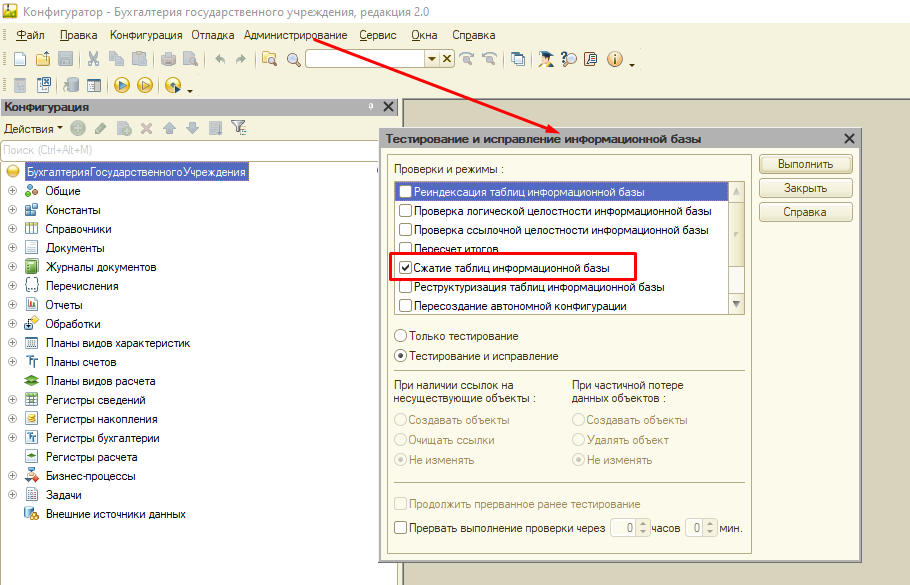910x585 pixels.
Task: Click the Закрыть button in the dialog
Action: 806,188
